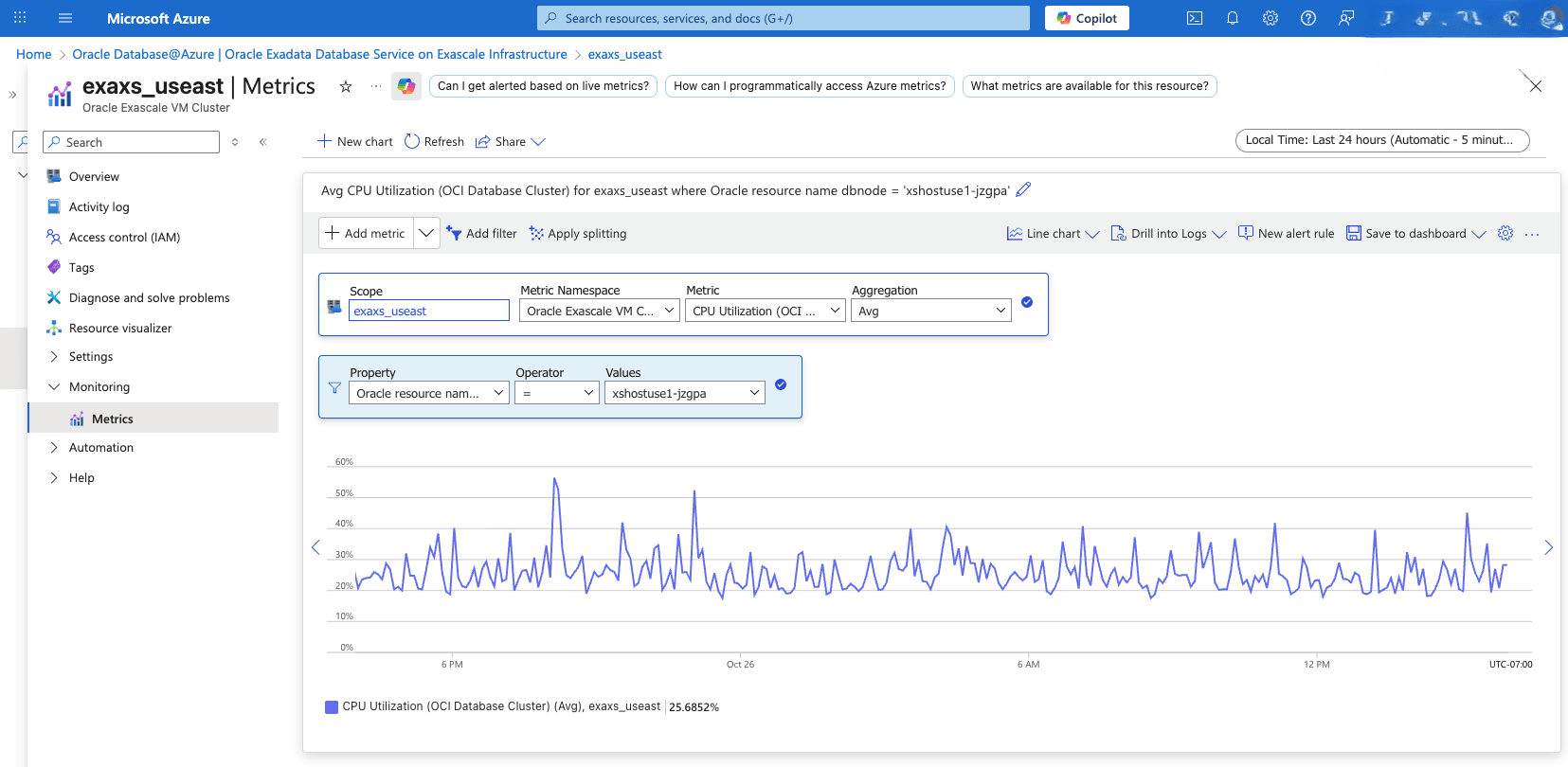1568x767 pixels.
Task: Expand the Add metric split arrow
Action: [x=426, y=233]
